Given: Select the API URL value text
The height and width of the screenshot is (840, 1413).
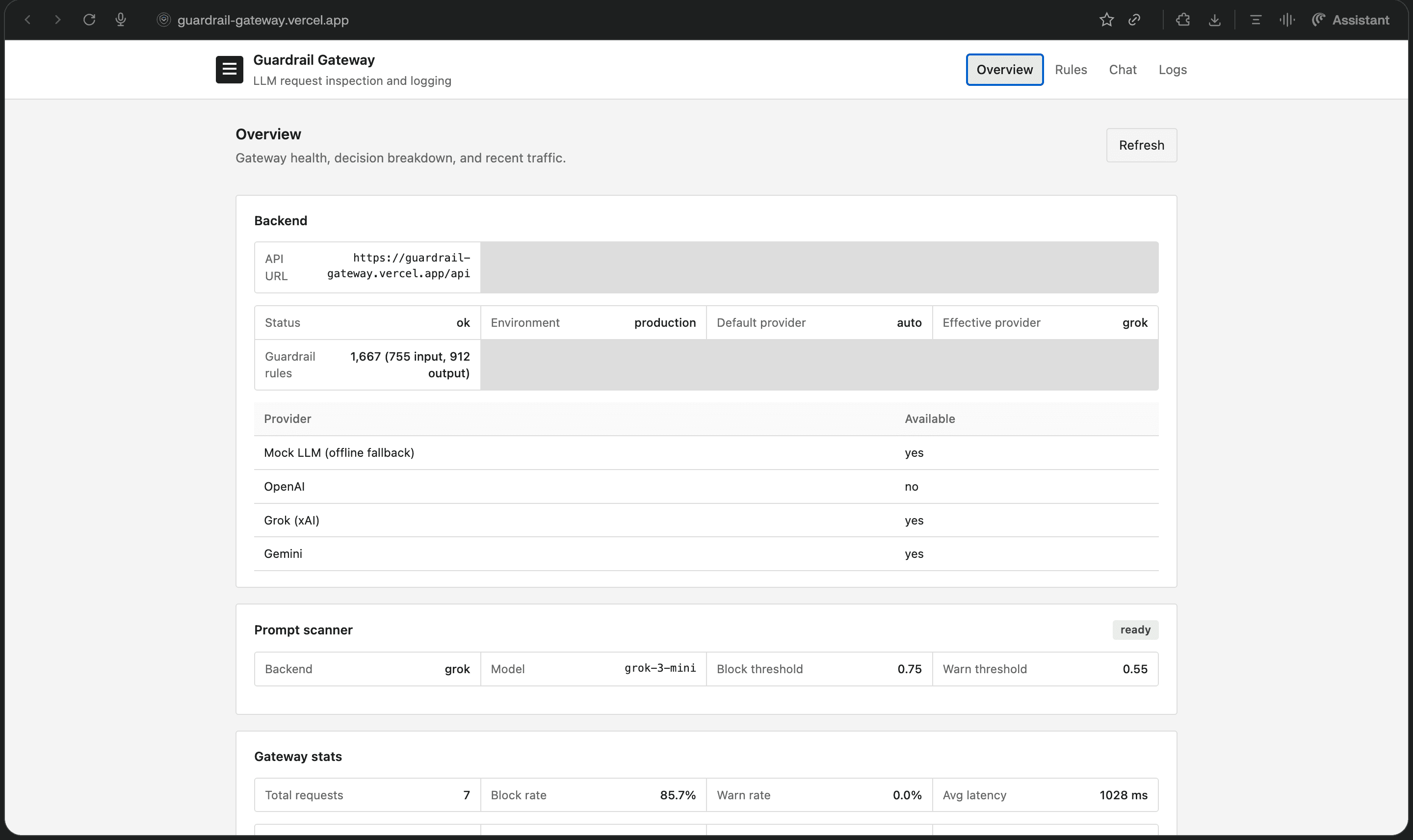Looking at the screenshot, I should (398, 265).
